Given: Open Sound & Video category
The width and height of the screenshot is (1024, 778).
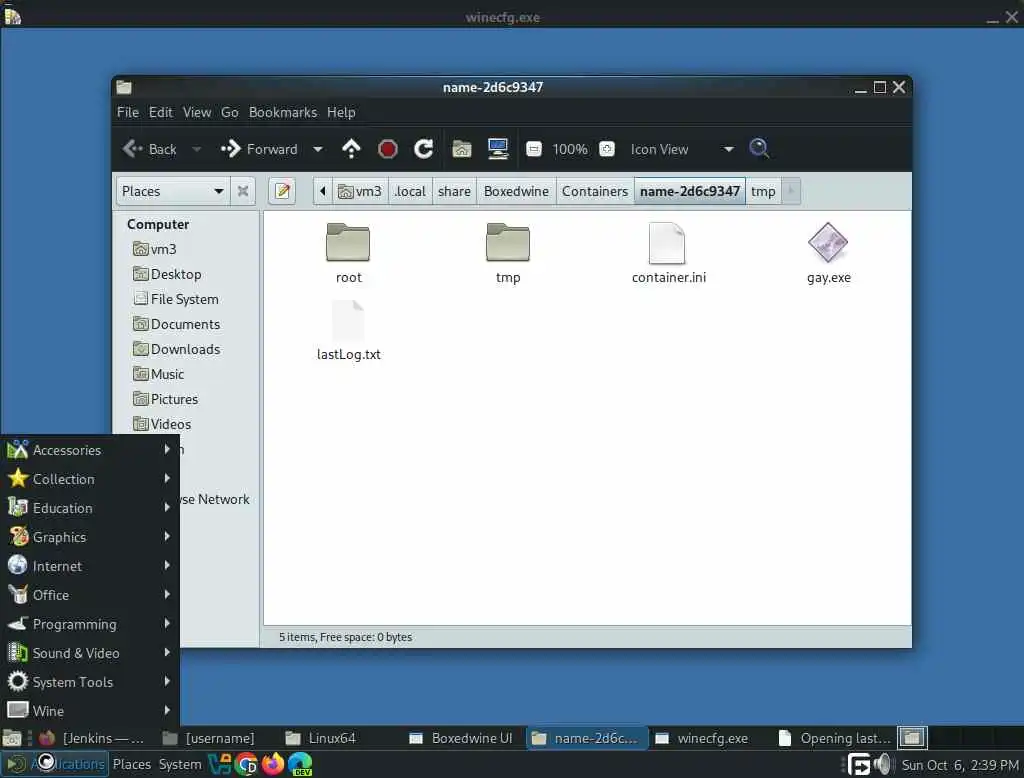Looking at the screenshot, I should click(90, 653).
